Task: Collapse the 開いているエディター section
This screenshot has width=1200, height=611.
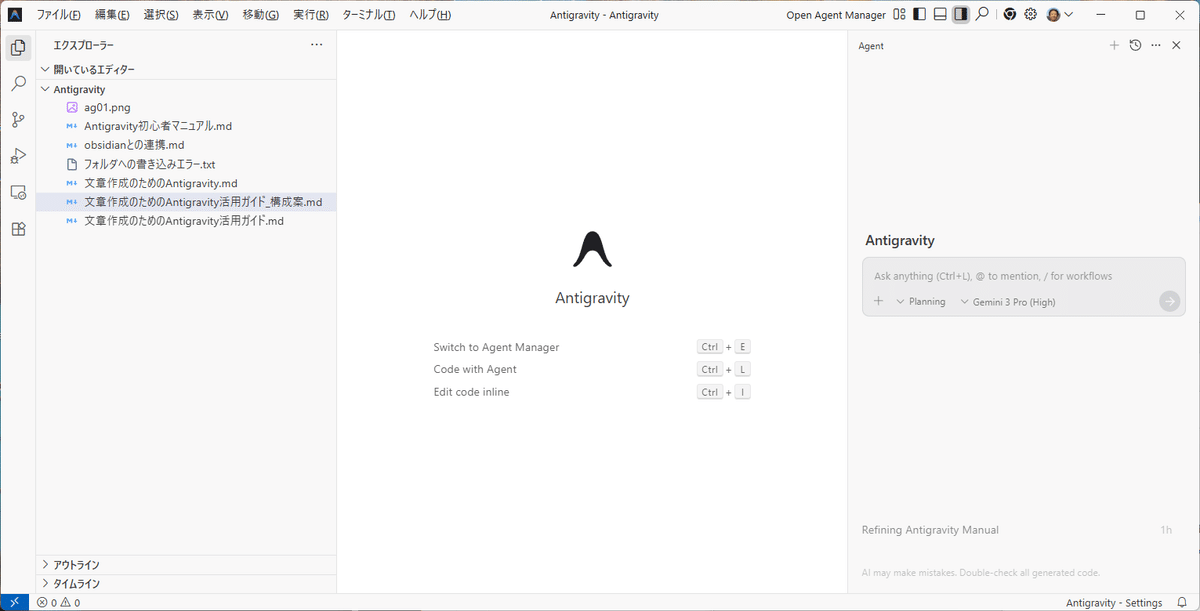Action: pyautogui.click(x=186, y=70)
